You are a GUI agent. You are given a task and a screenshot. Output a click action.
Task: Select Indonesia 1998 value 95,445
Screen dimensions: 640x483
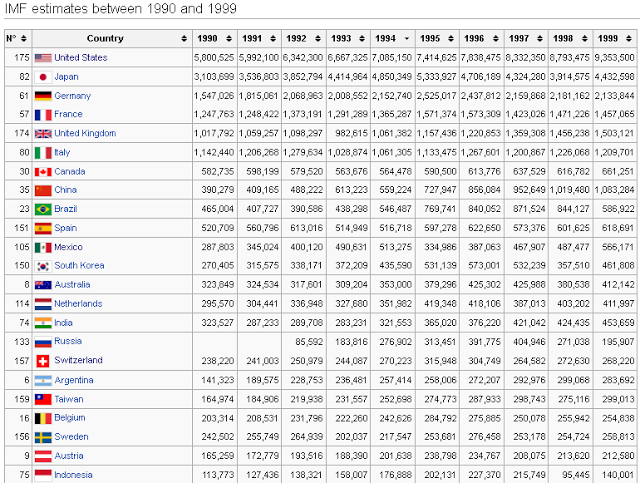576,475
